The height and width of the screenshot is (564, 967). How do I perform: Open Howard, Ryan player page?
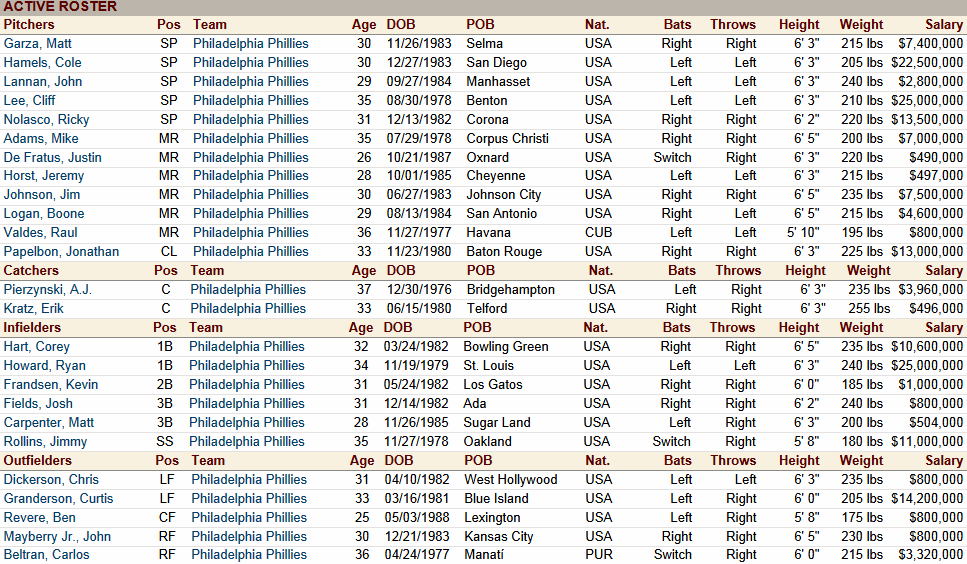[x=44, y=366]
